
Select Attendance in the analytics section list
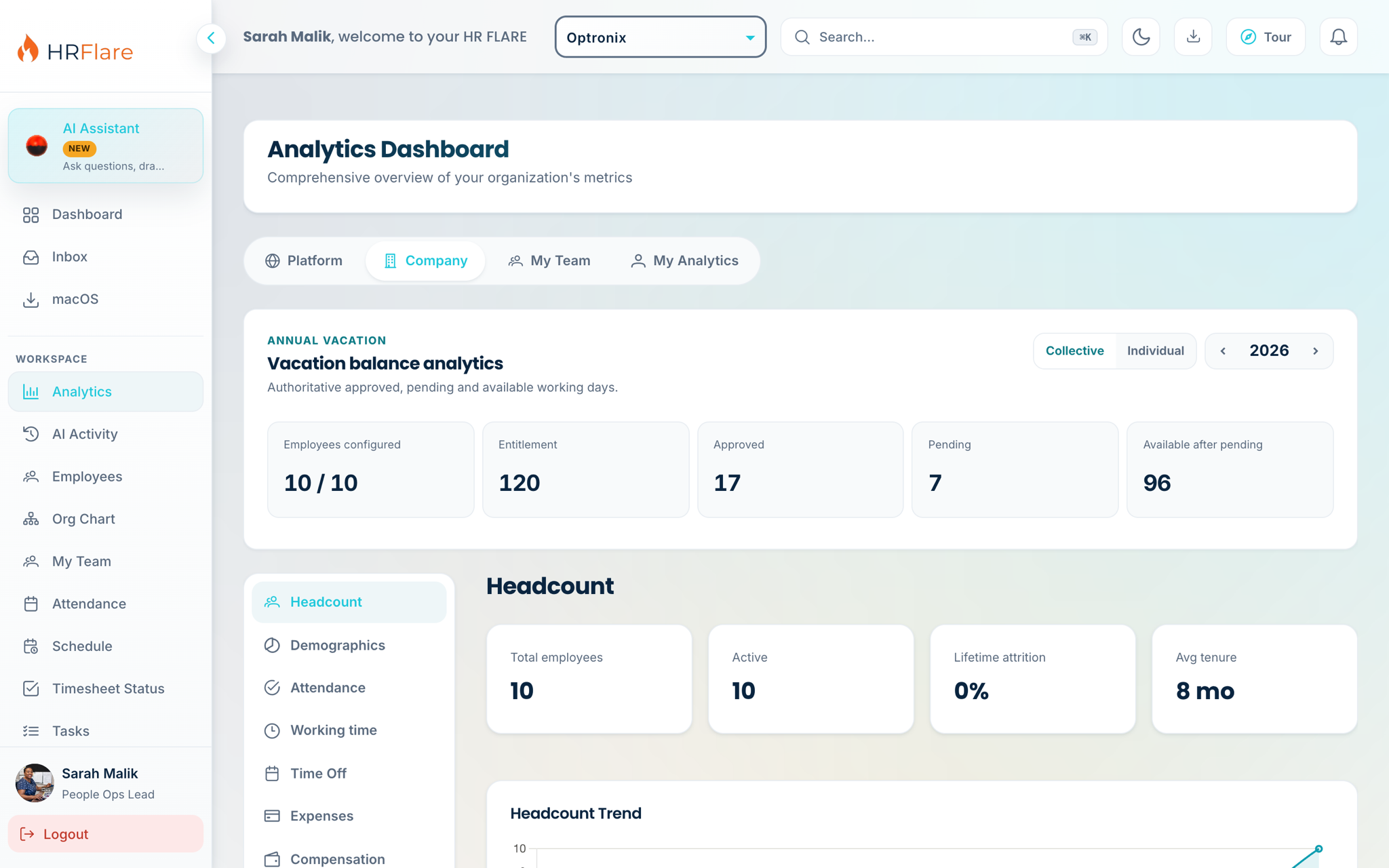[349, 688]
